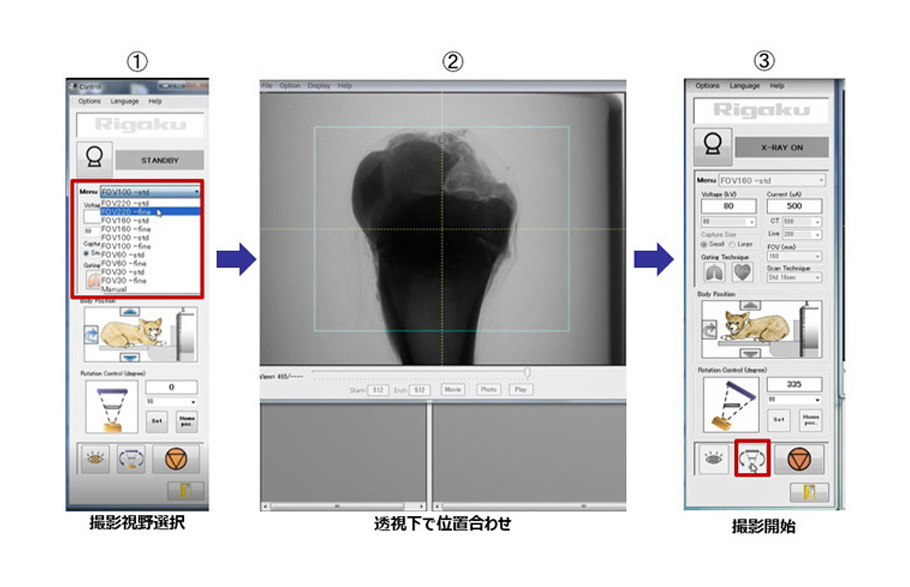The height and width of the screenshot is (587, 910).
Task: Choose Manual from open list
Action: pyautogui.click(x=150, y=289)
